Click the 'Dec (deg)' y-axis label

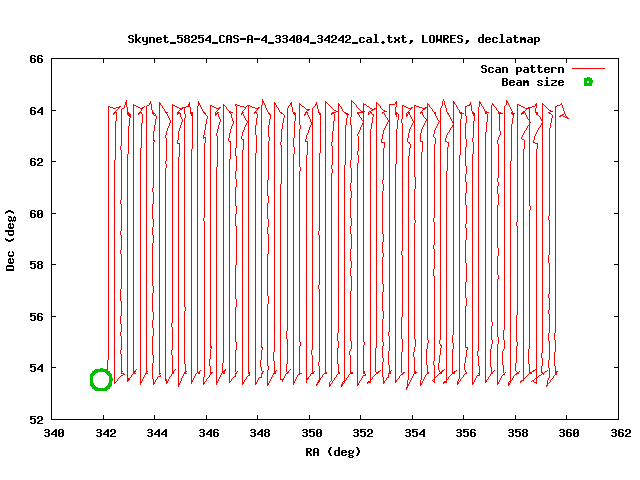[x=10, y=240]
